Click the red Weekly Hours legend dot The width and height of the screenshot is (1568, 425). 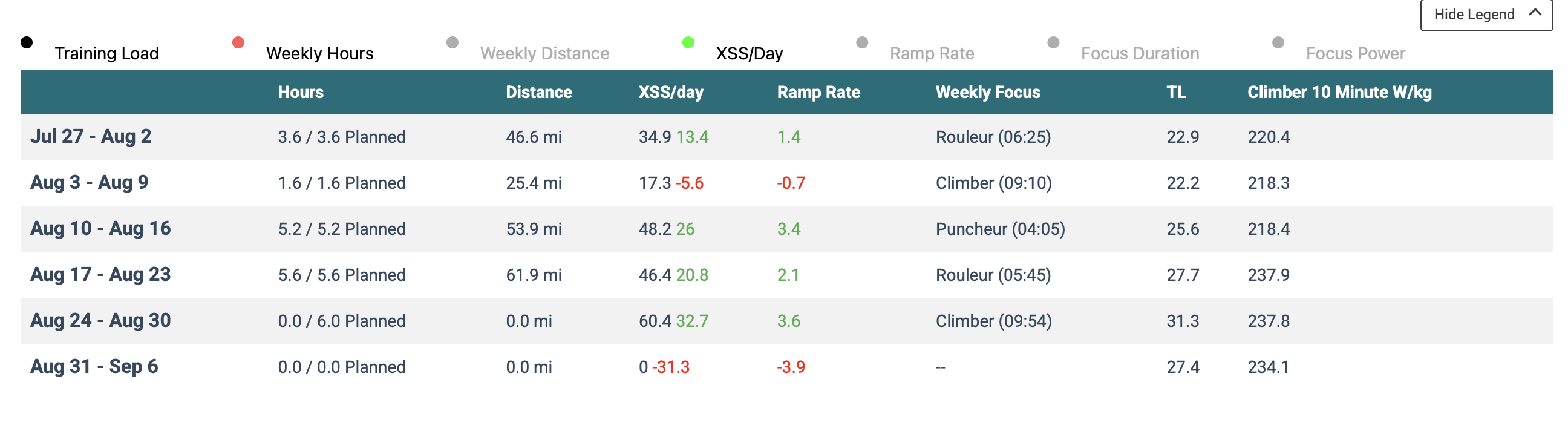click(x=238, y=42)
